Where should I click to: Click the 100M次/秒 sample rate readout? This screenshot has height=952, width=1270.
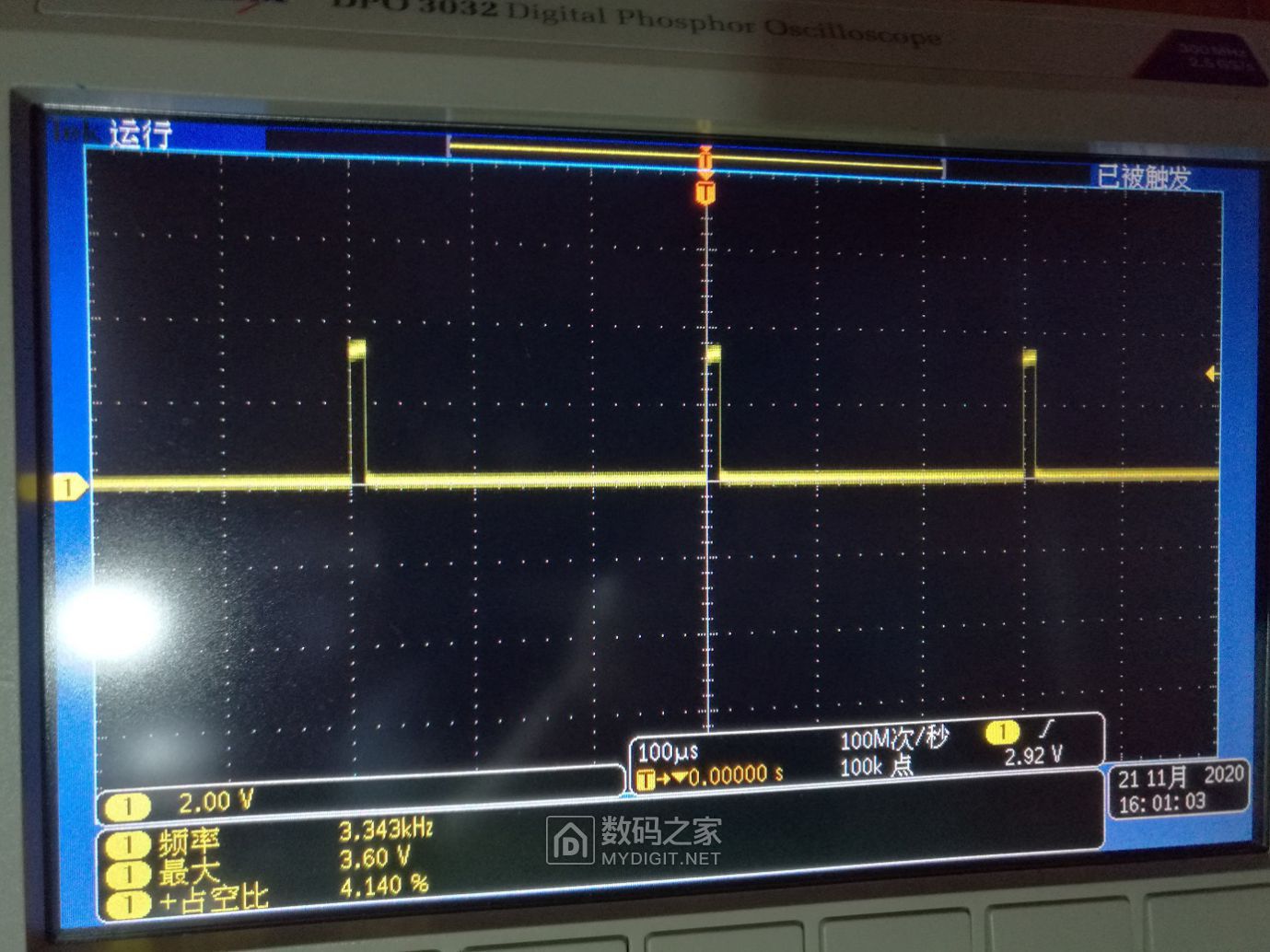pos(893,739)
